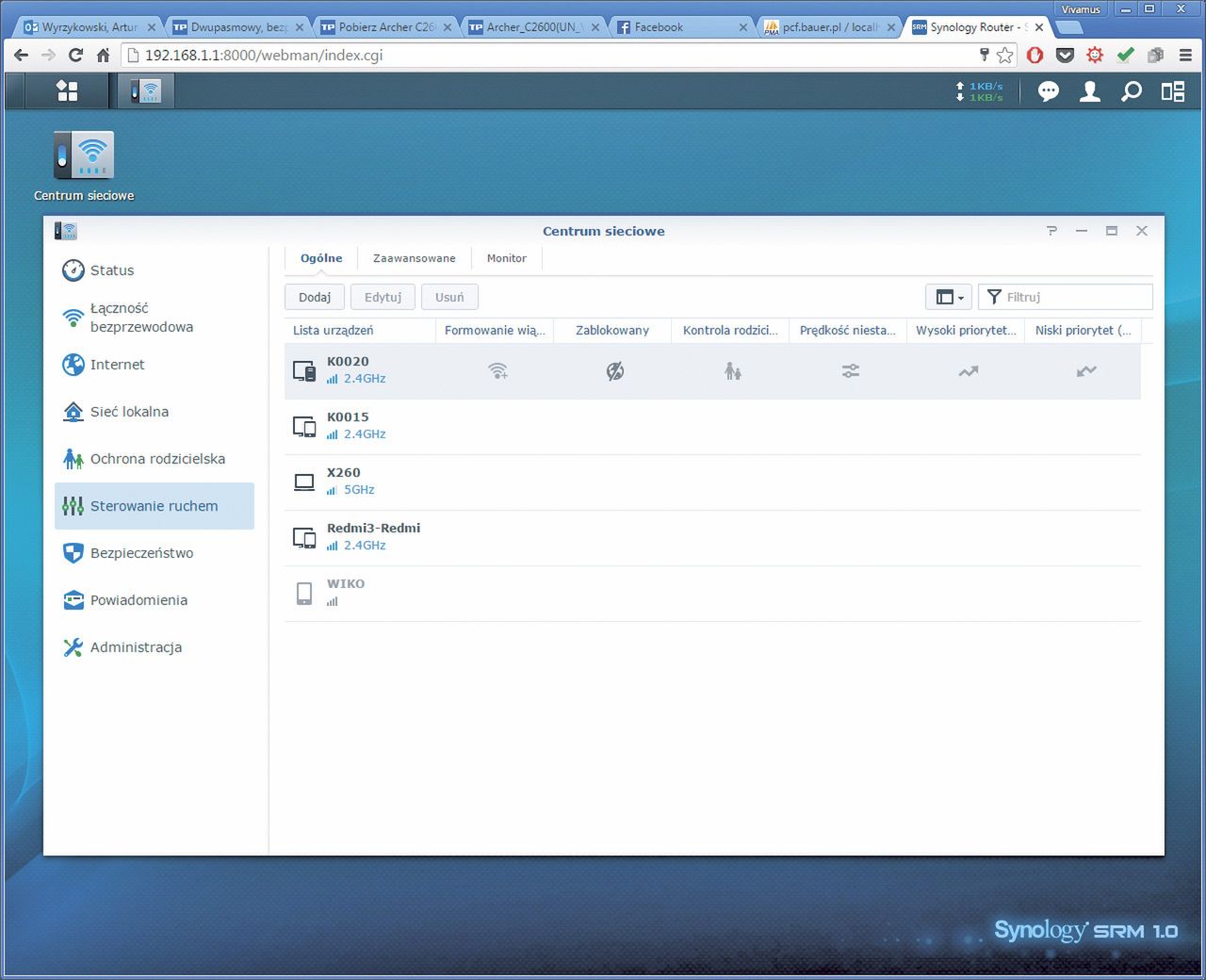Switch to the Pobierz Archer browser tab

[386, 27]
